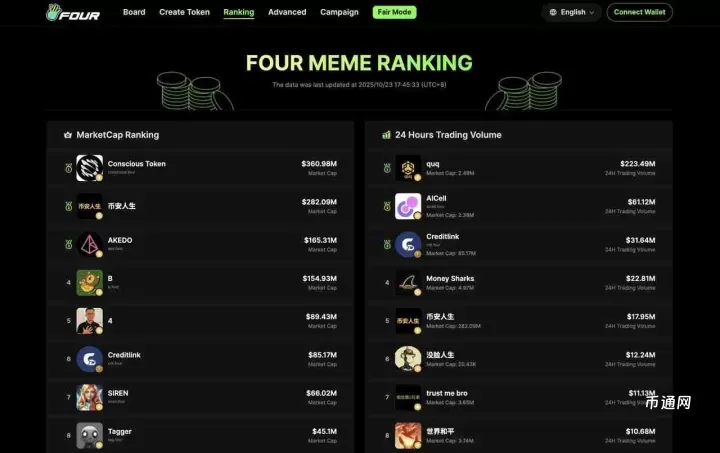
Task: Open the Board menu item
Action: [134, 12]
